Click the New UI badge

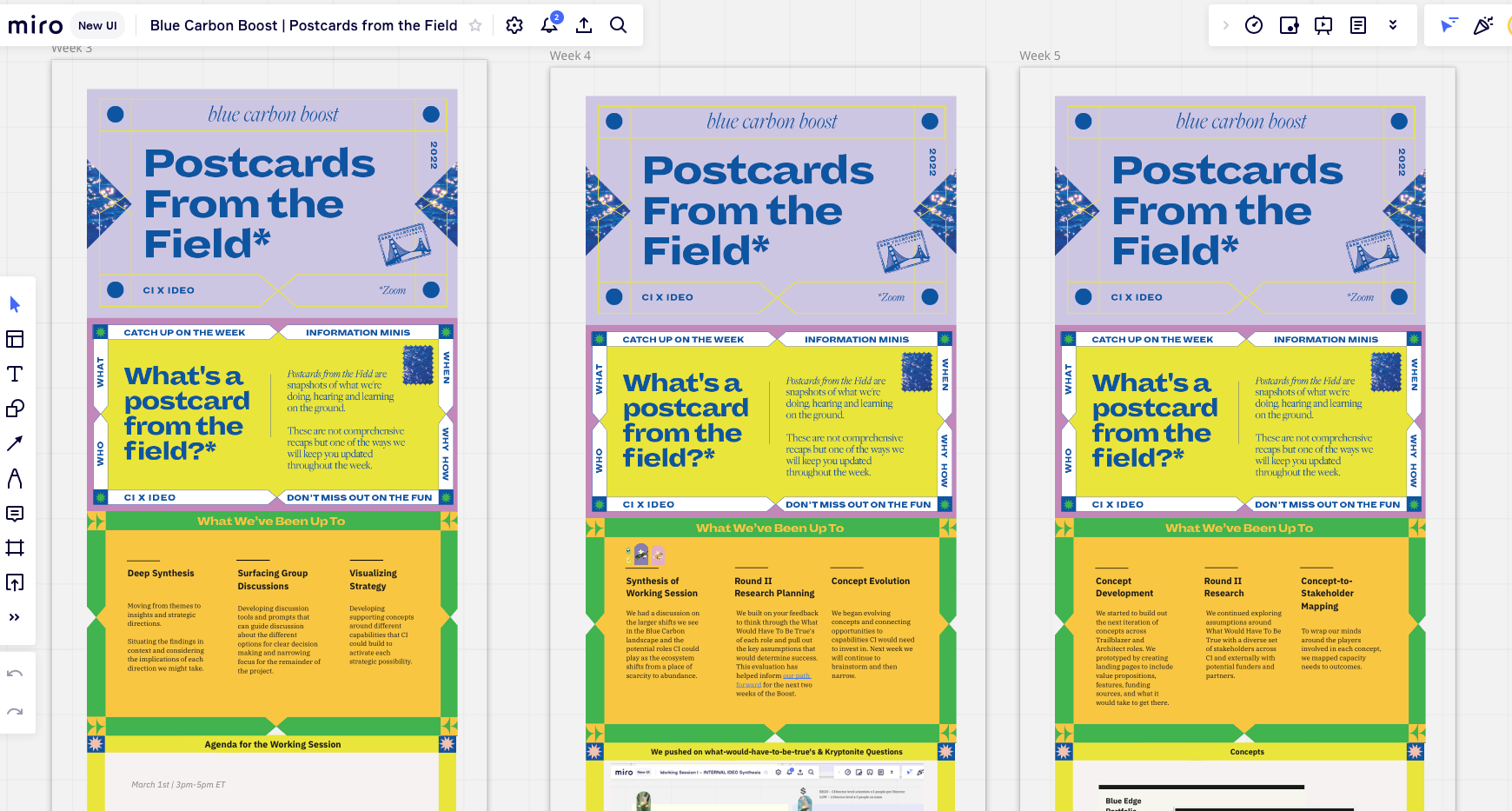pos(97,25)
